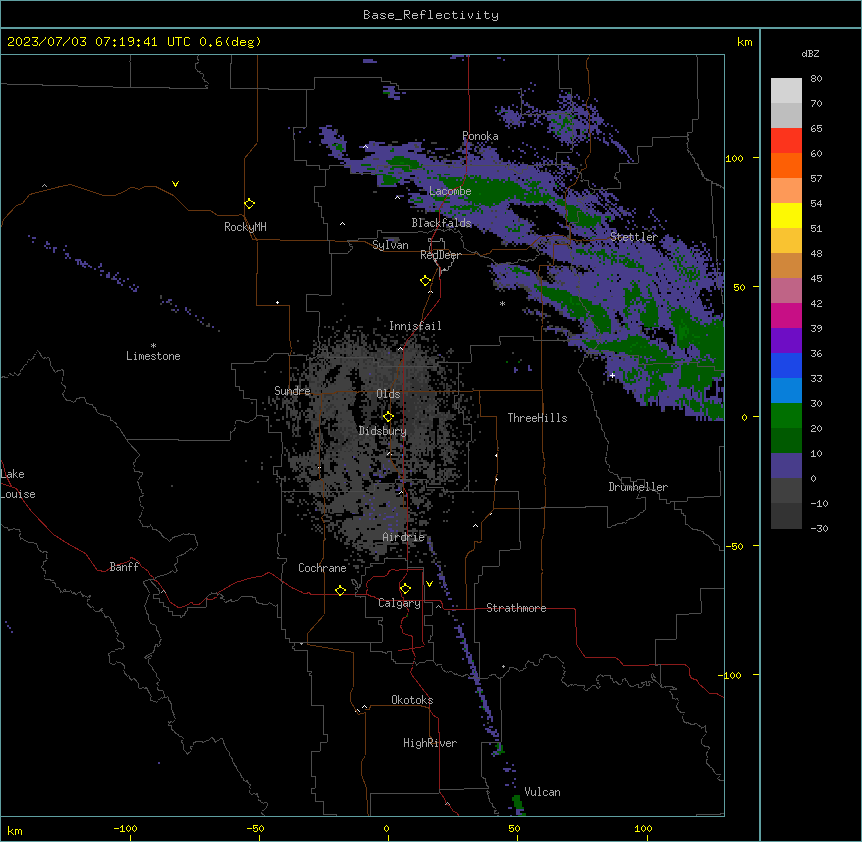Click the 100 tick label on bottom axis

(x=643, y=828)
